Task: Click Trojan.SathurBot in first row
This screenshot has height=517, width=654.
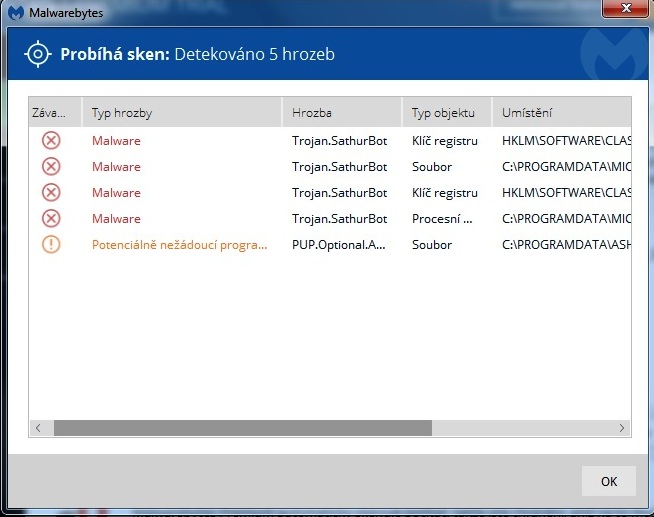Action: [x=340, y=141]
